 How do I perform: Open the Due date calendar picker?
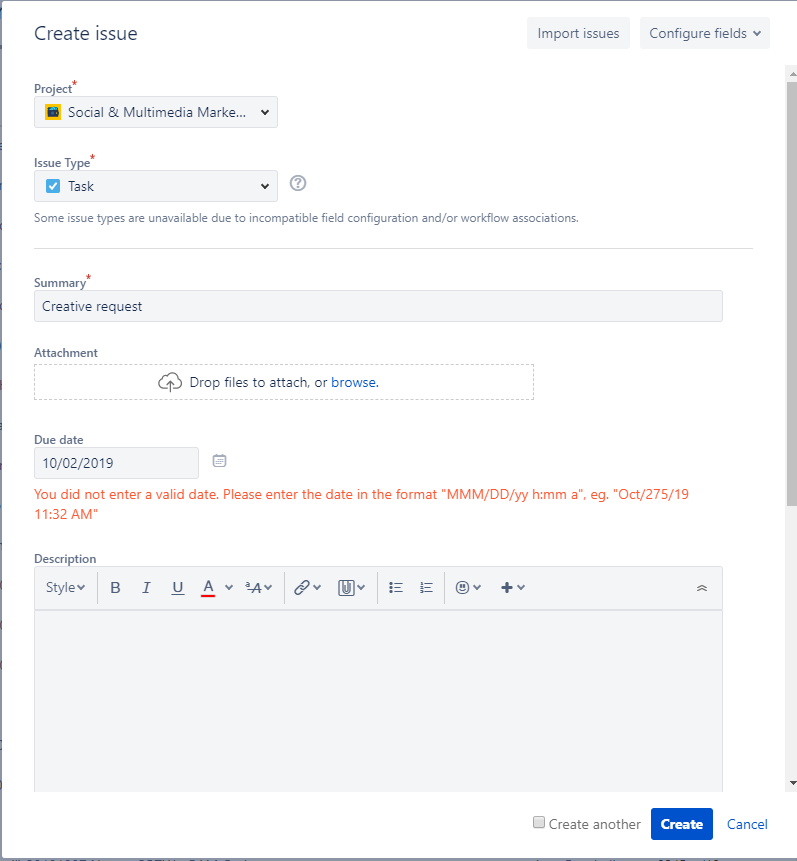tap(219, 461)
